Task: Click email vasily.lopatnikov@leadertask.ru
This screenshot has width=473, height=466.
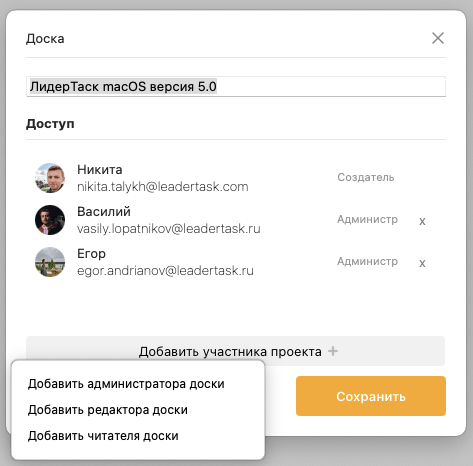Action: pyautogui.click(x=169, y=229)
